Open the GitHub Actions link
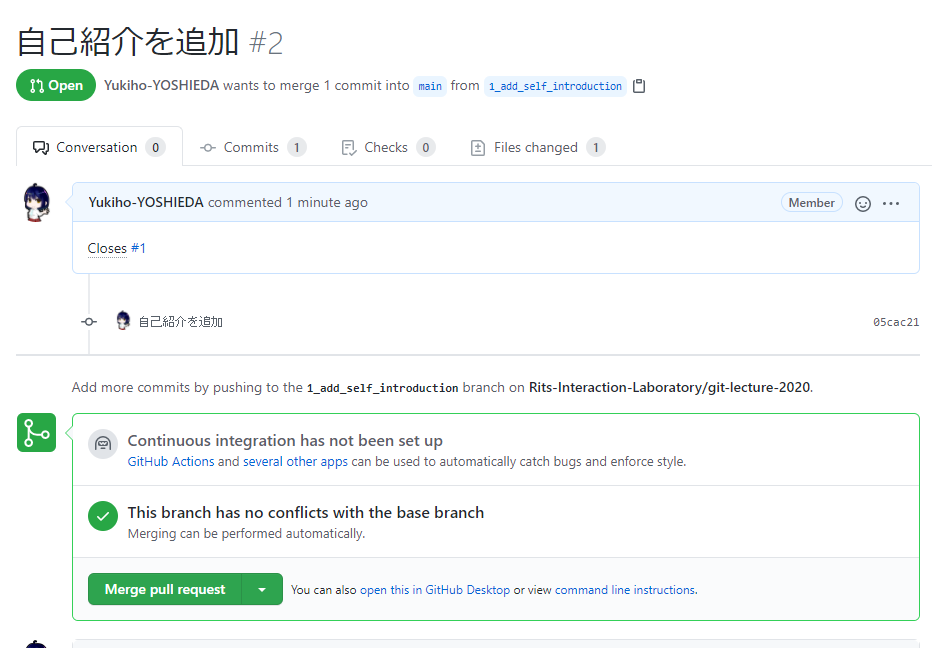 (x=171, y=461)
